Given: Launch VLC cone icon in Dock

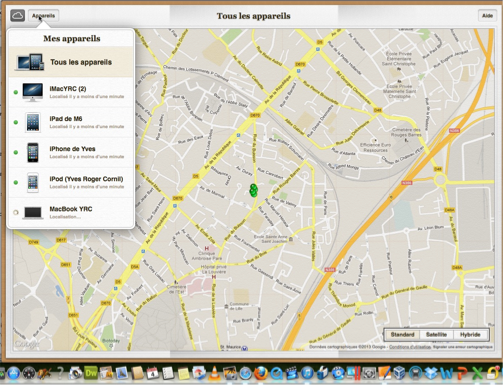Looking at the screenshot, I should click(214, 374).
